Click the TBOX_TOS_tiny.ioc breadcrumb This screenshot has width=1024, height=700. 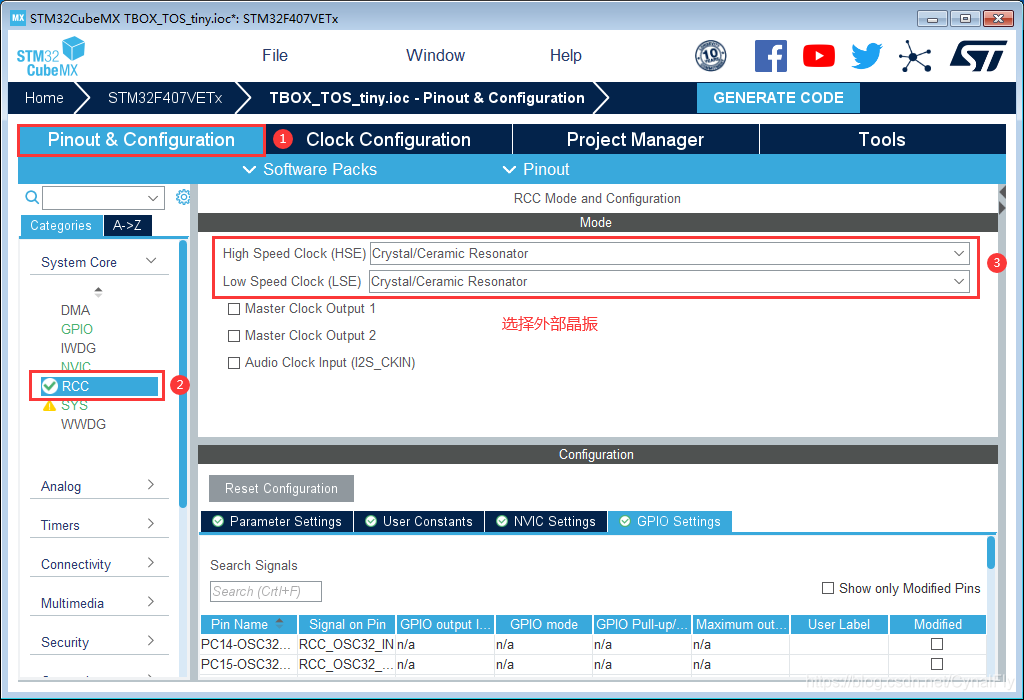pos(426,98)
